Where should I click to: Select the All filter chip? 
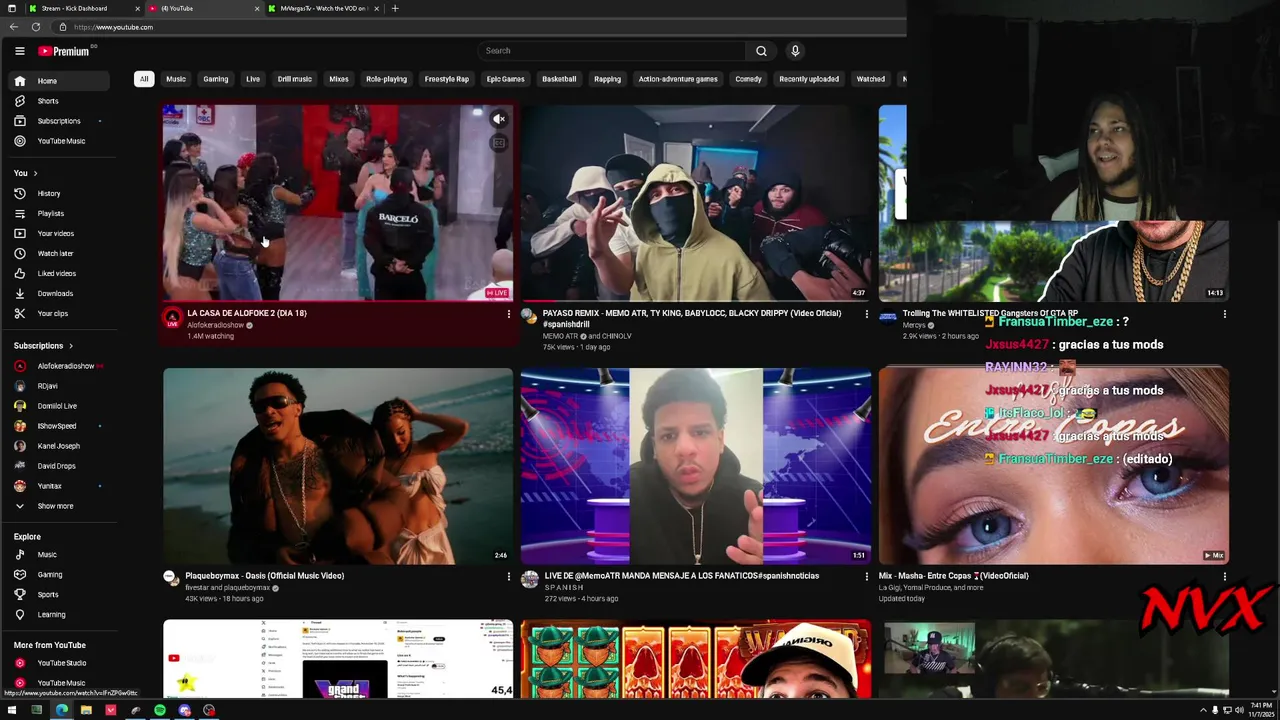click(x=144, y=79)
